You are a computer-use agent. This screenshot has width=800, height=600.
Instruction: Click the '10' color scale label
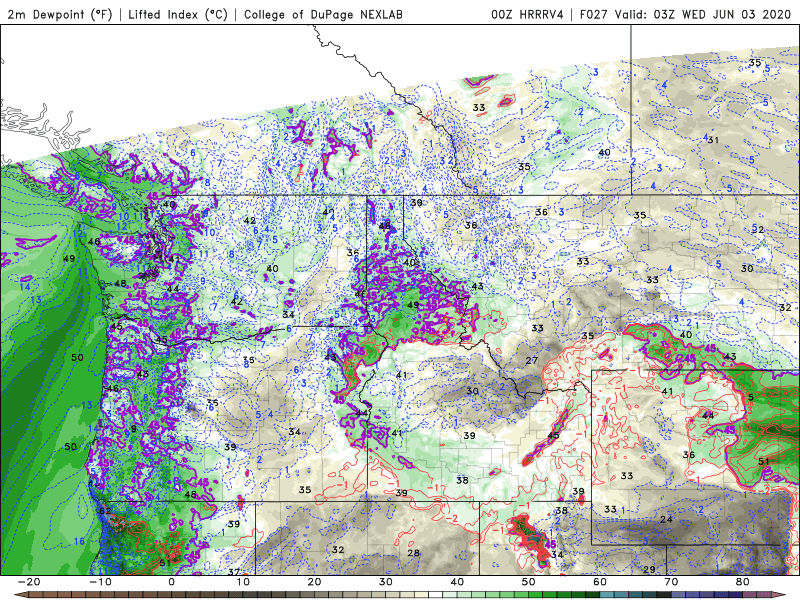(243, 582)
